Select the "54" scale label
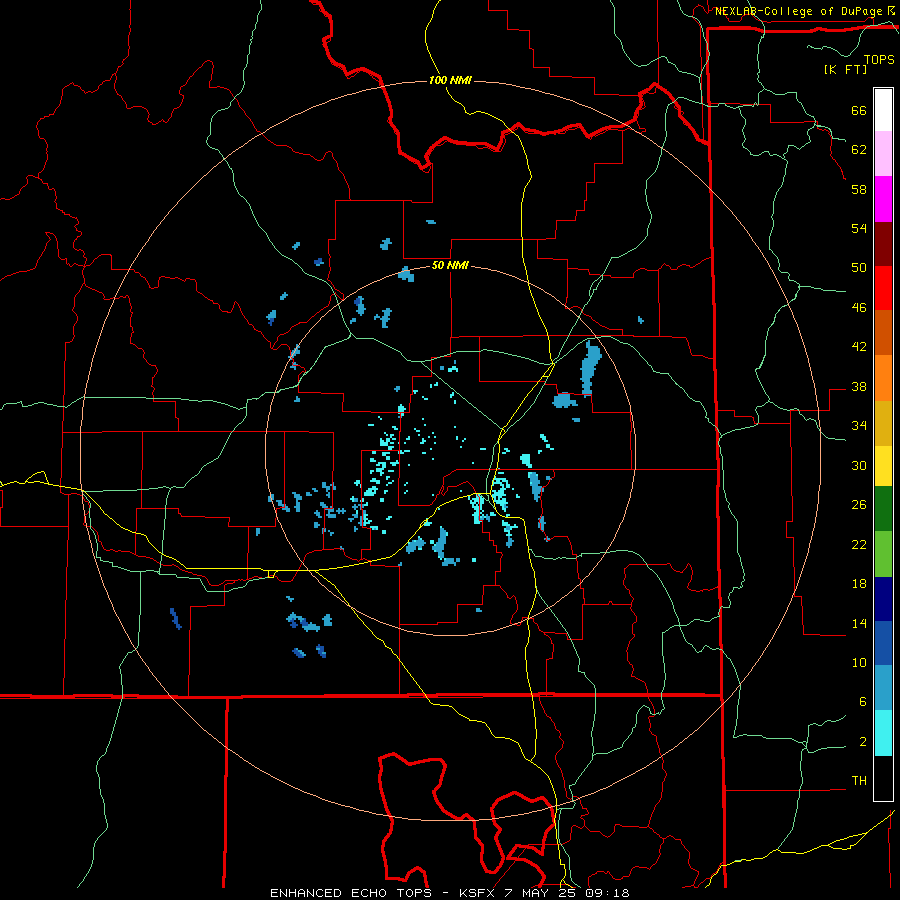Image resolution: width=900 pixels, height=900 pixels. coord(859,228)
